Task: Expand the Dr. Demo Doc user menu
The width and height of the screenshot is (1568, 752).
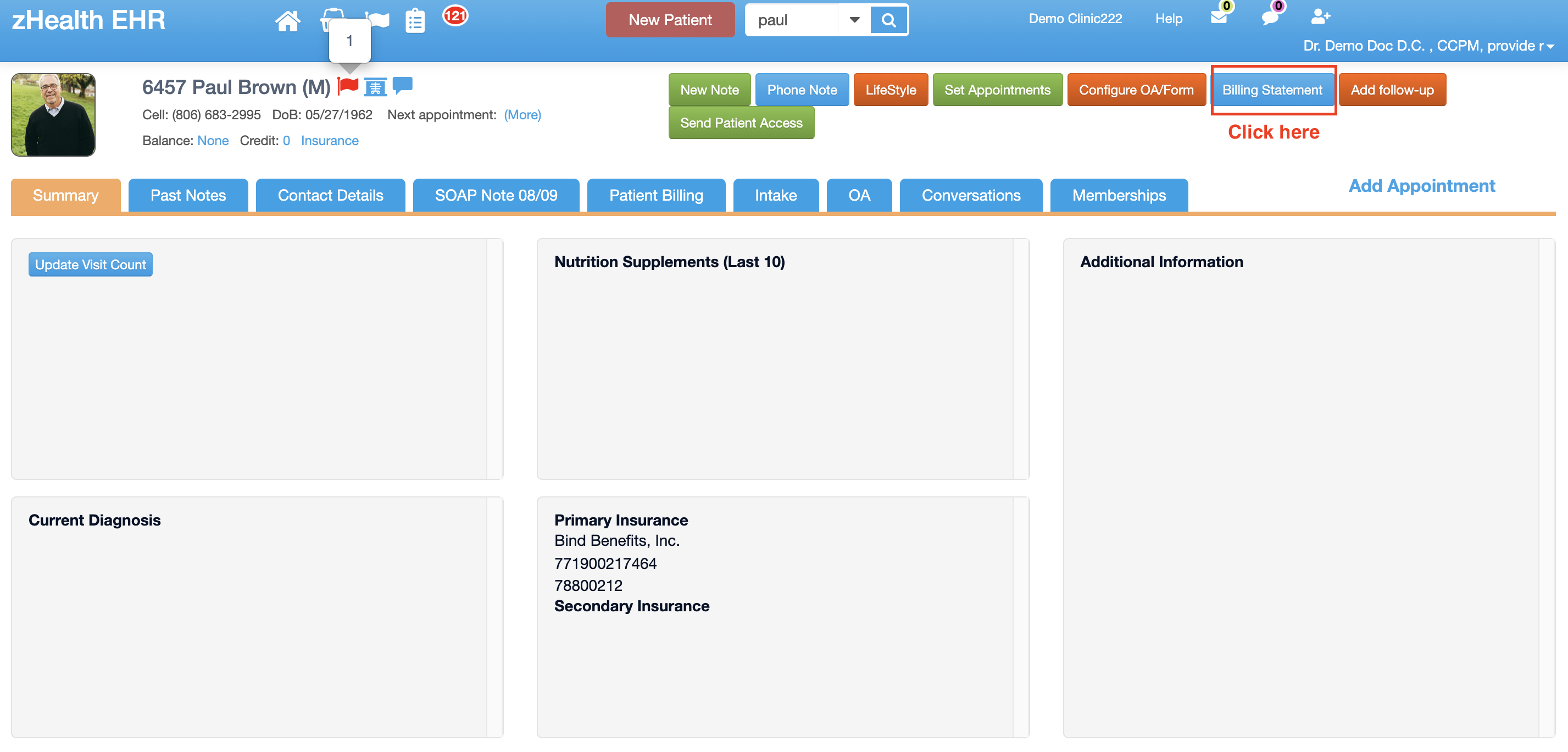Action: 1428,46
